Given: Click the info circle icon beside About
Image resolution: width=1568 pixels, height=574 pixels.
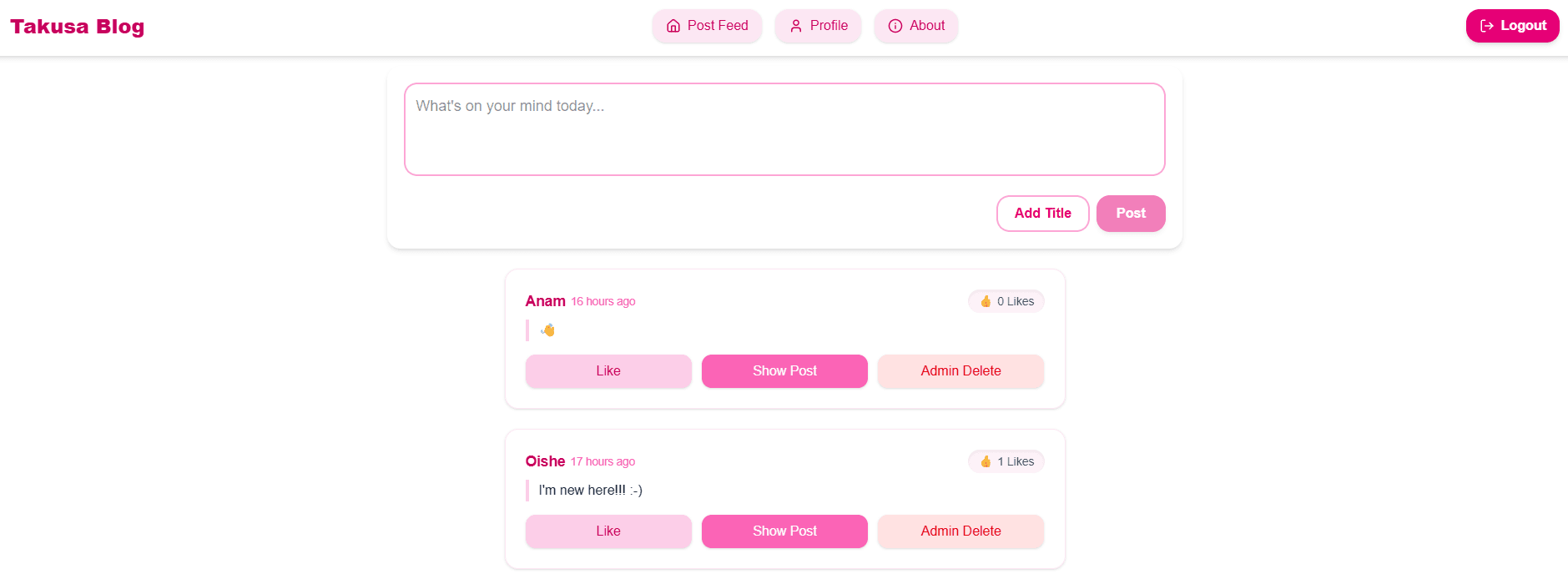Looking at the screenshot, I should coord(895,26).
